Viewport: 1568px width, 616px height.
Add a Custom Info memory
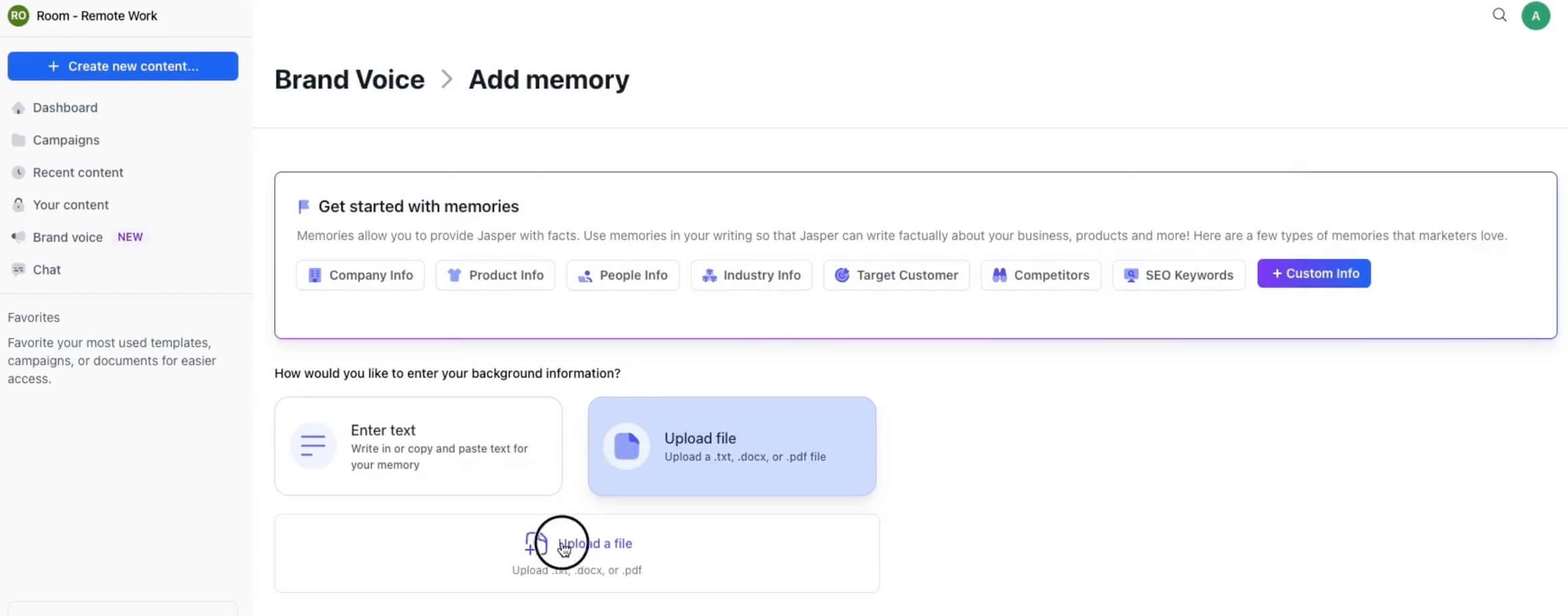tap(1313, 274)
